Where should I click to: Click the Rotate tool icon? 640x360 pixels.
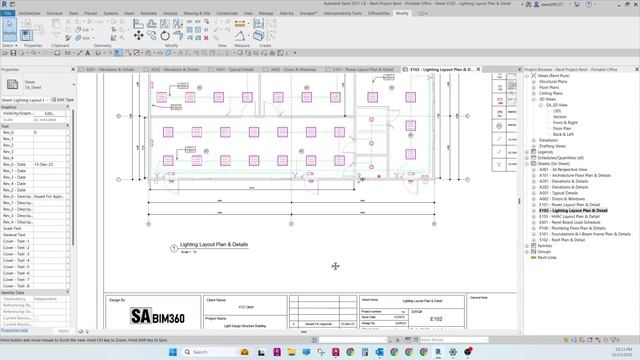coord(165,36)
